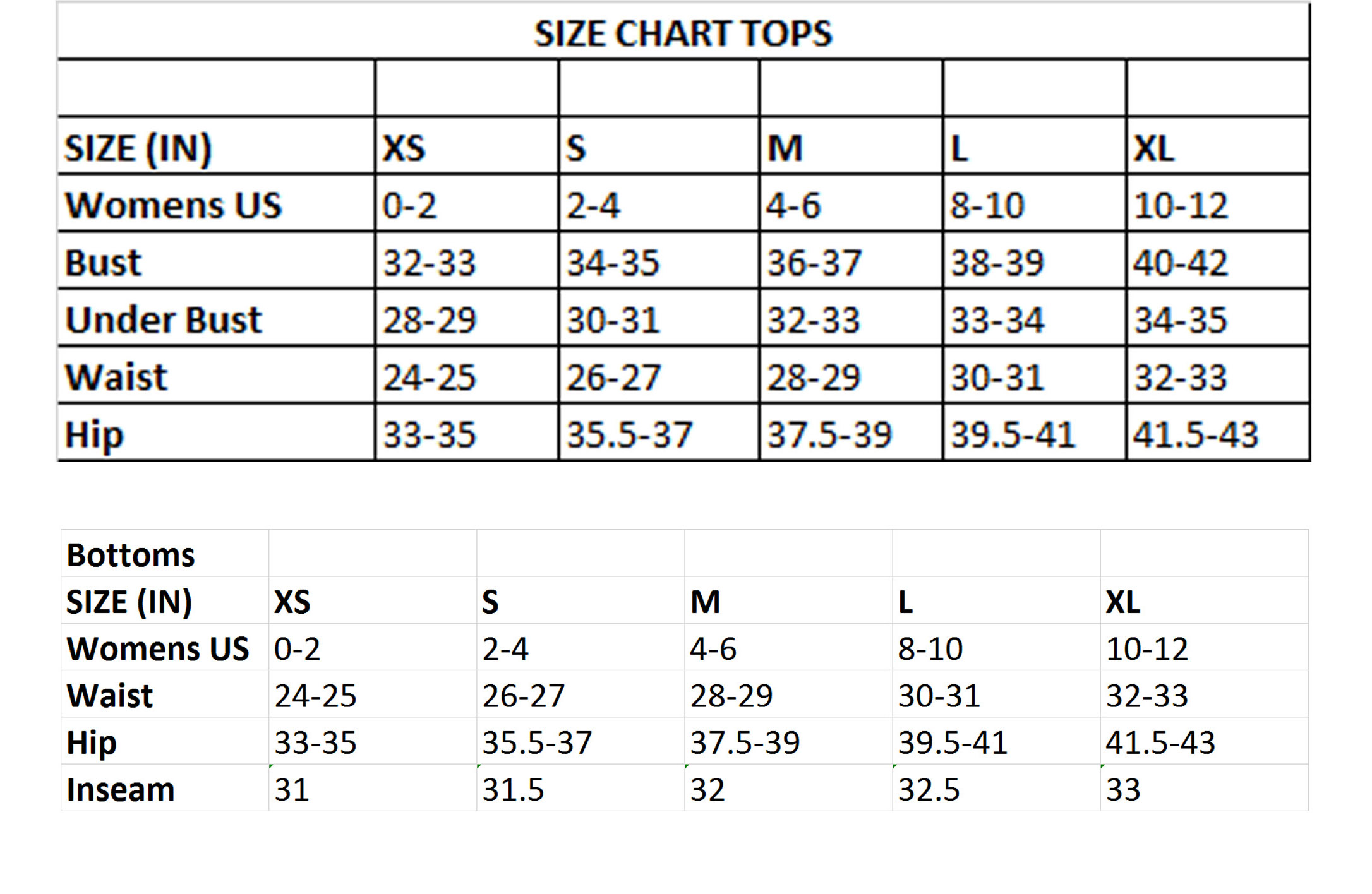The height and width of the screenshot is (894, 1372).
Task: Click the XL header in tops chart
Action: click(x=1153, y=149)
